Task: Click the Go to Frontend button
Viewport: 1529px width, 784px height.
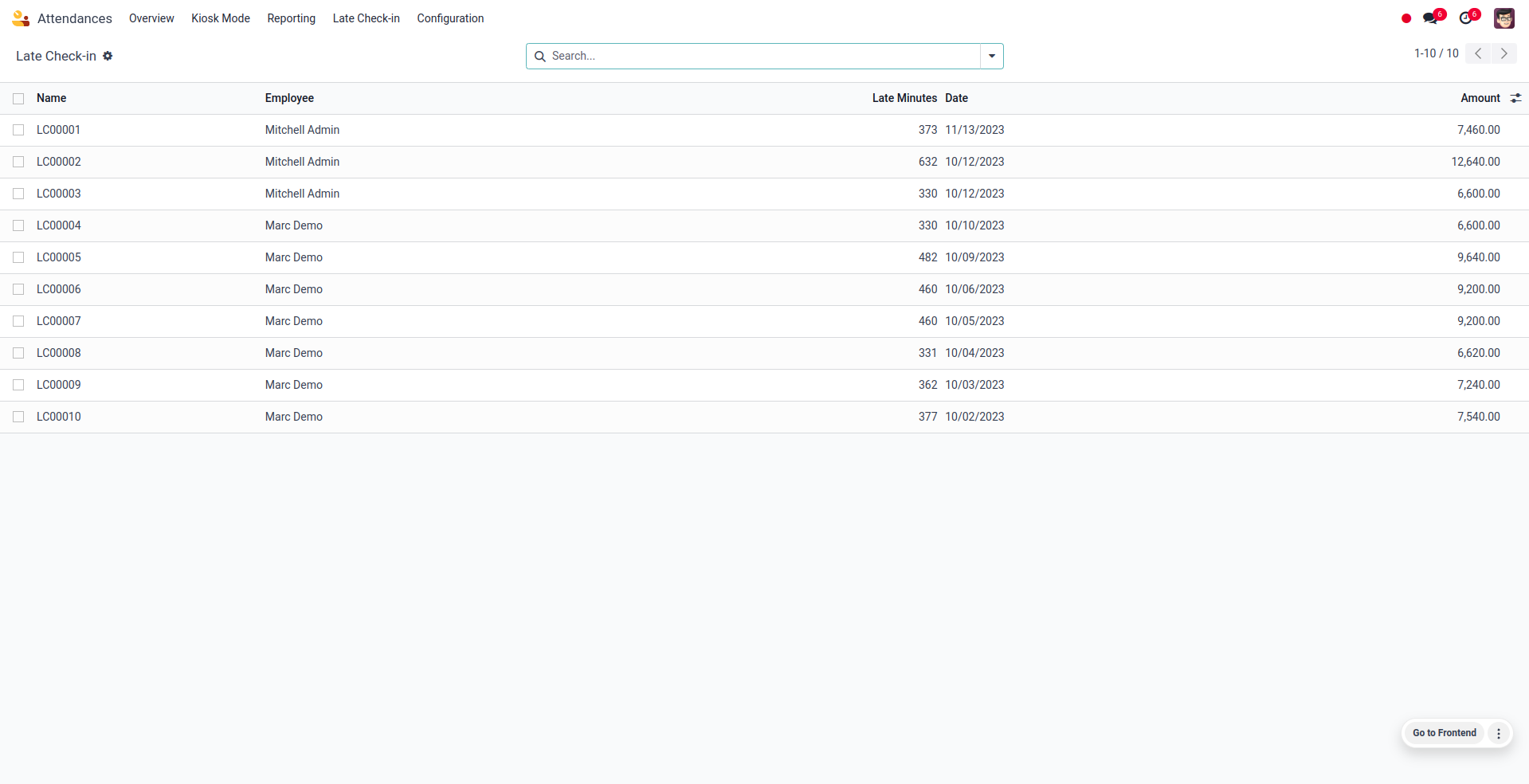Action: (x=1445, y=733)
